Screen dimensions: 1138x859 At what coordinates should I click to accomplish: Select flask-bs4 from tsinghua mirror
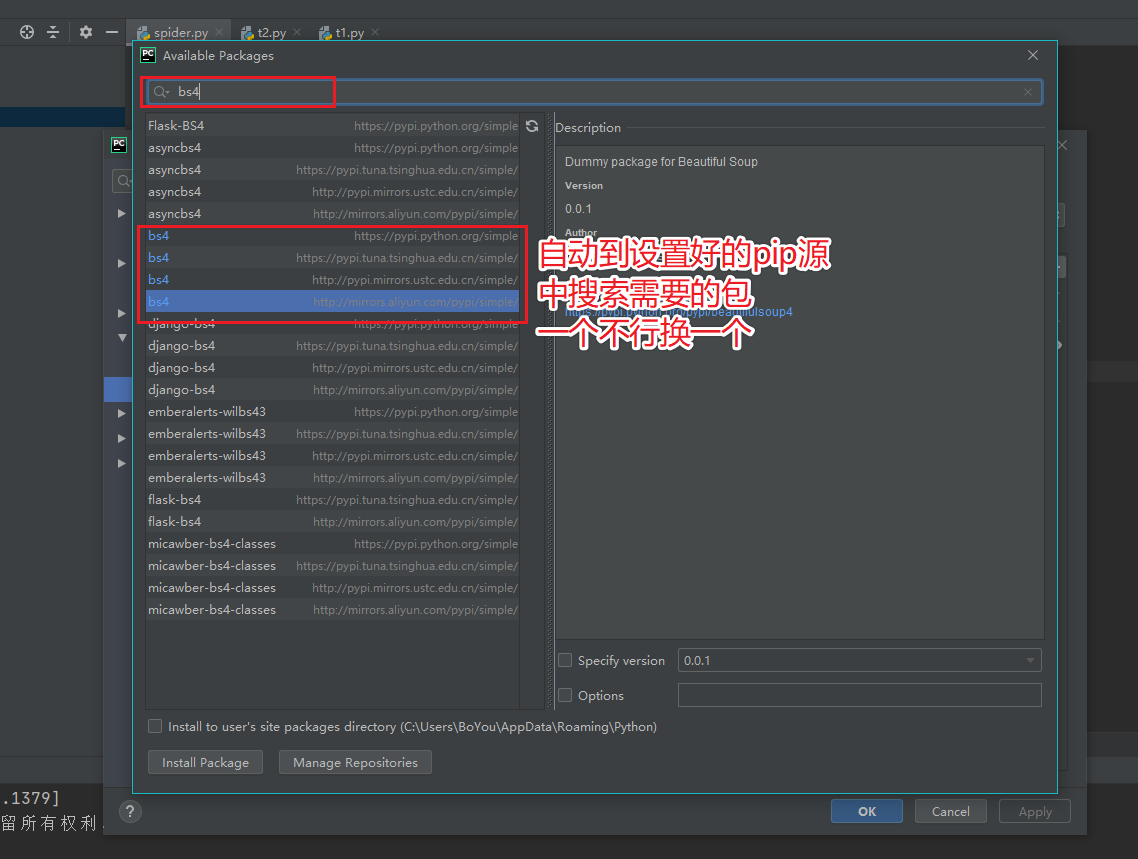coord(332,499)
